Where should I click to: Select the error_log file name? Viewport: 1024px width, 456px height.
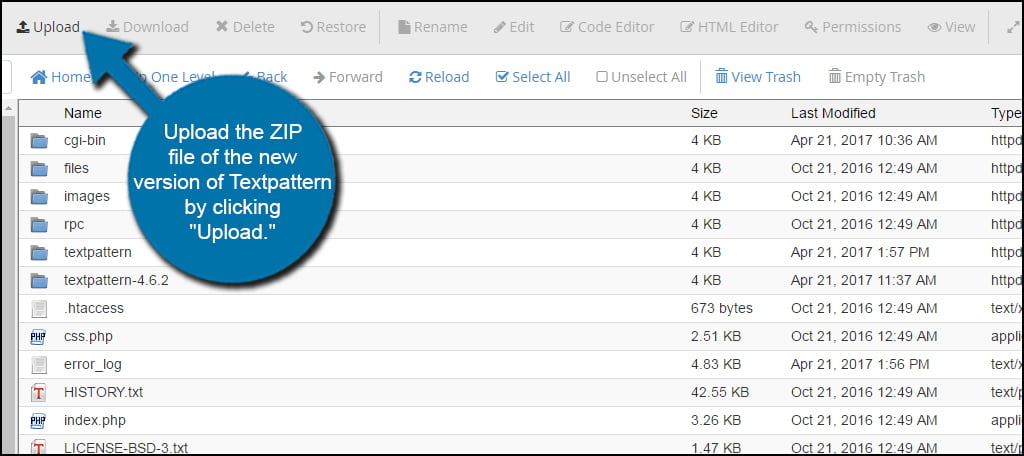[x=93, y=365]
